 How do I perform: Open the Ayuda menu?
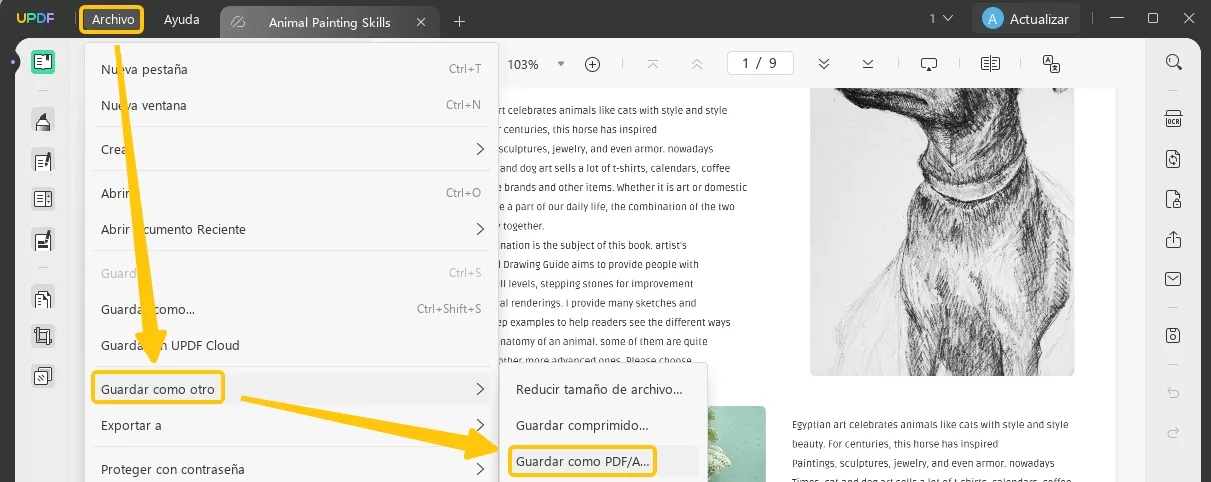181,19
